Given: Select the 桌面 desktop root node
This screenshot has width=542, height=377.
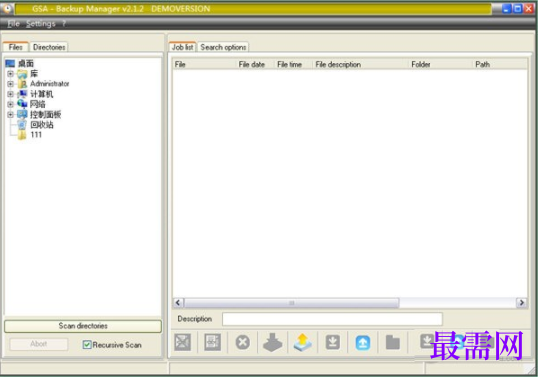Looking at the screenshot, I should (x=26, y=63).
